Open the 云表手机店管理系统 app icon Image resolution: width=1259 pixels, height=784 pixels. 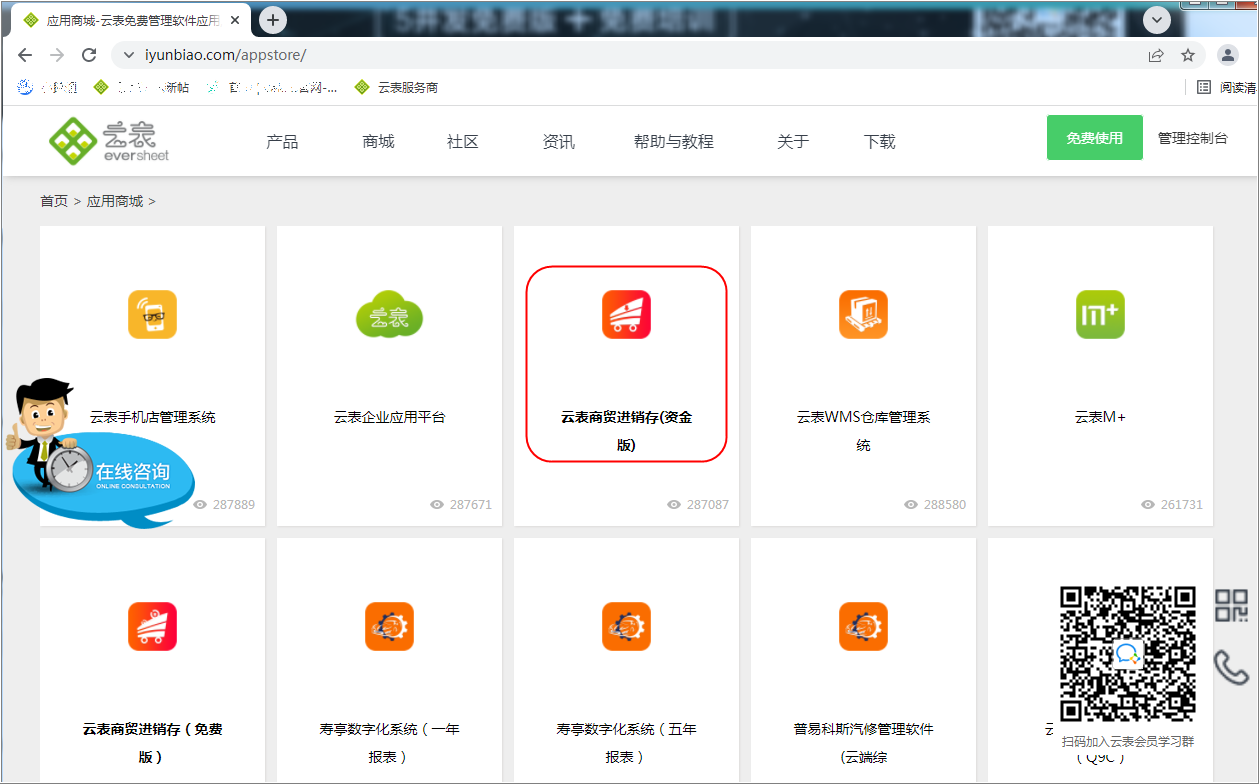coord(152,314)
